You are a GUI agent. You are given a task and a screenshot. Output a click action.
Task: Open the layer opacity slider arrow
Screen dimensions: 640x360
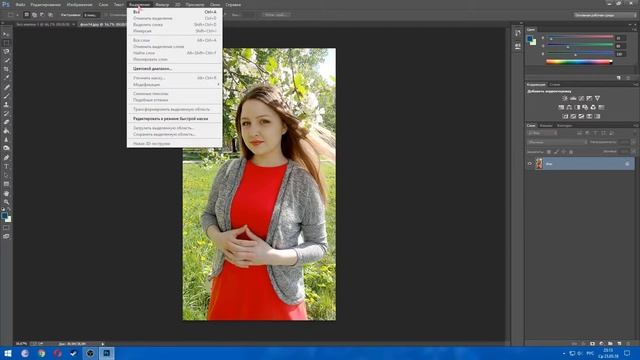pos(633,142)
